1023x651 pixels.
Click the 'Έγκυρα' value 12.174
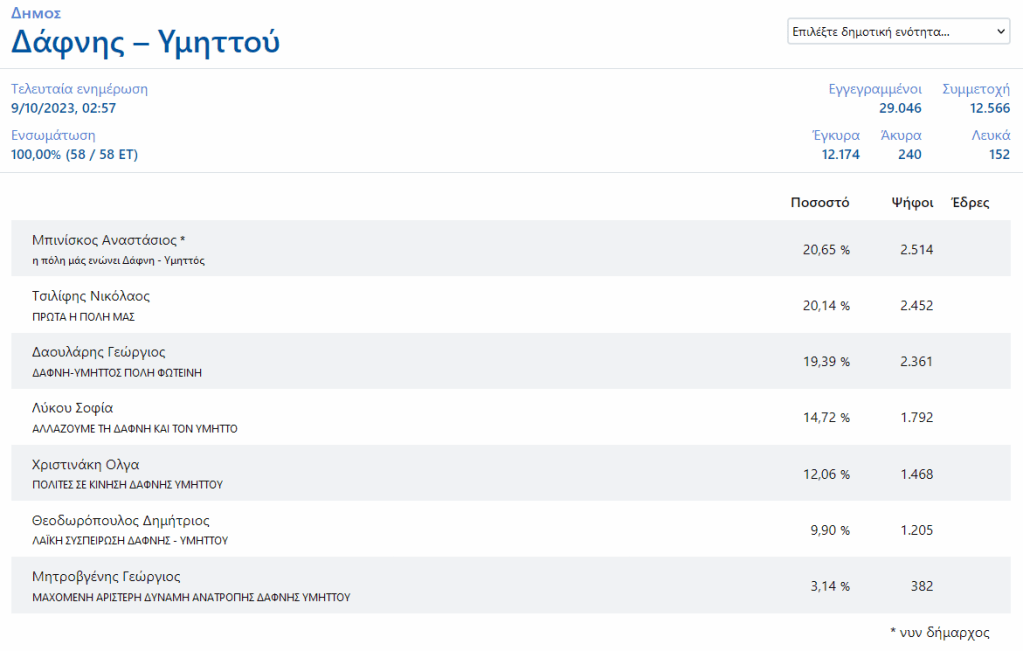click(x=841, y=154)
